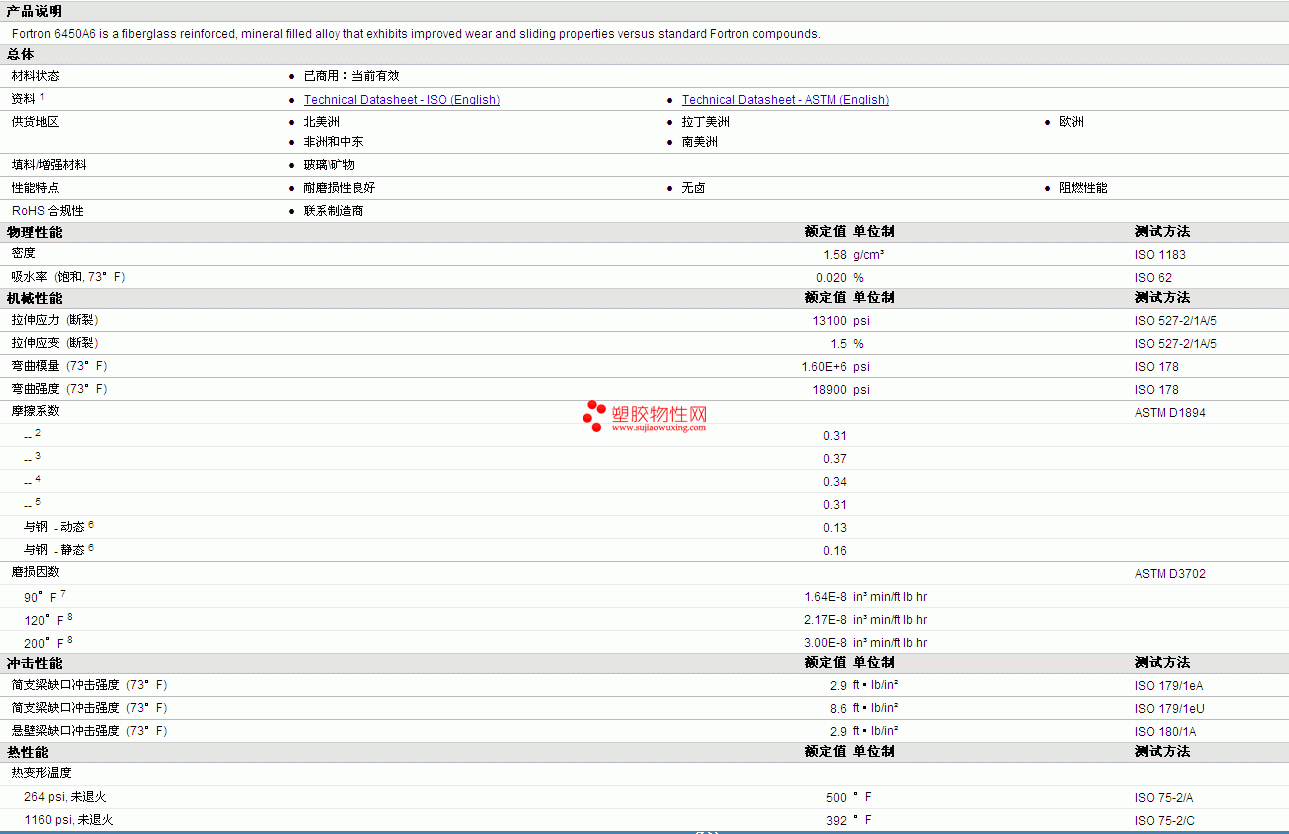The width and height of the screenshot is (1289, 834).
Task: Click ISO 179/1eA test method
Action: tap(1169, 686)
